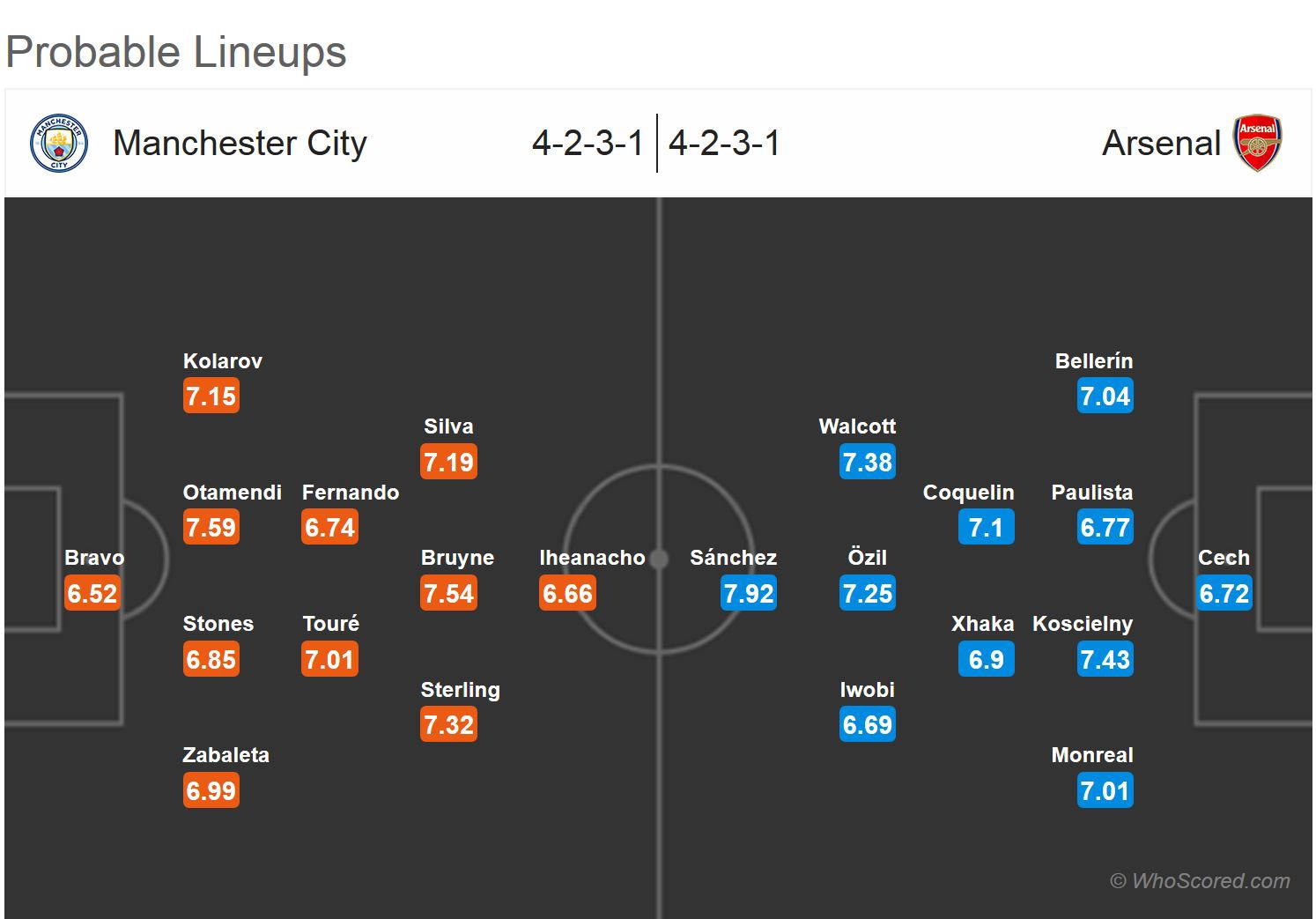Screen dimensions: 1316x919
Task: Click the Manchester City crest icon
Action: click(x=59, y=143)
